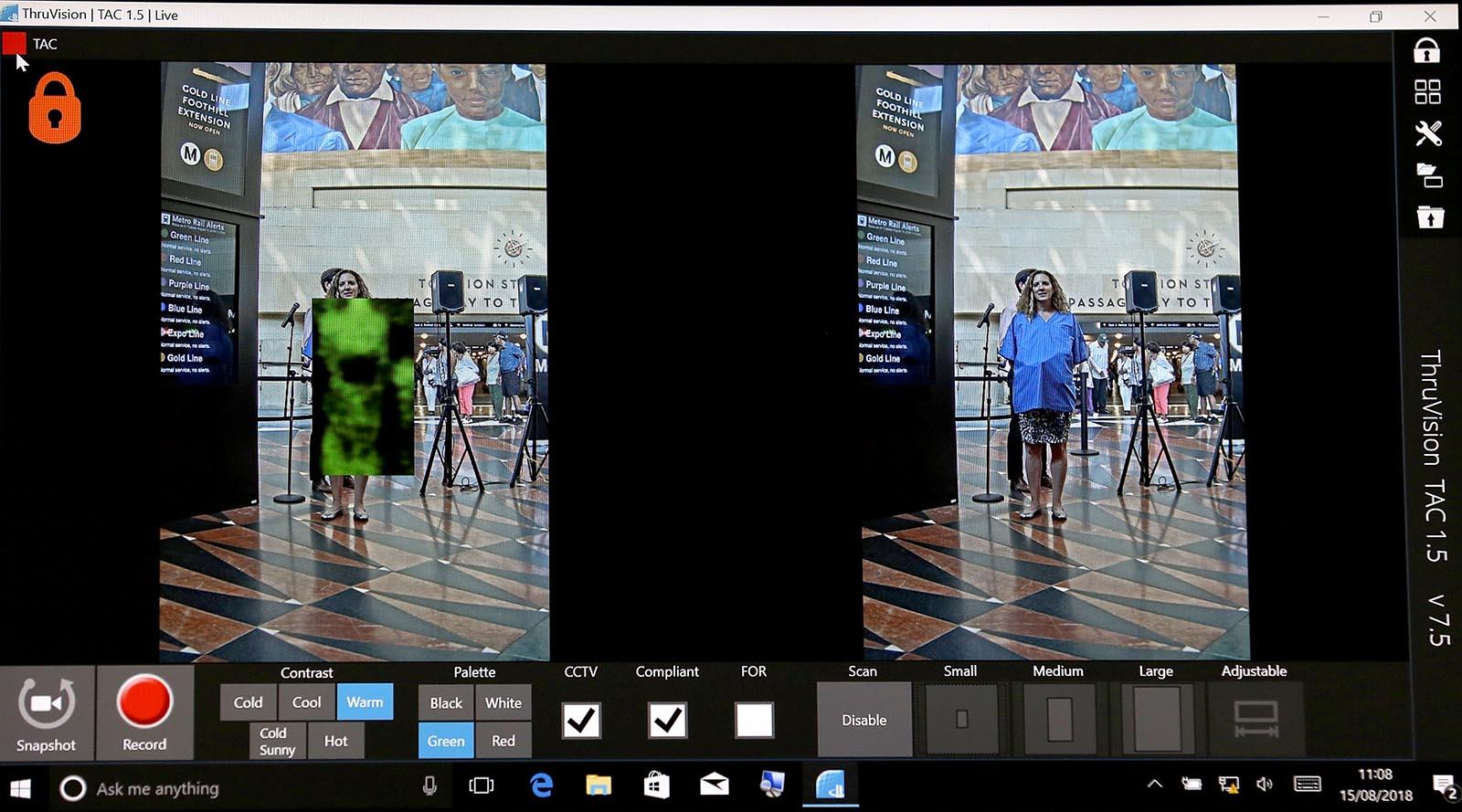Screen dimensions: 1462x812
Task: Enable the FOR checkbox
Action: 754,720
